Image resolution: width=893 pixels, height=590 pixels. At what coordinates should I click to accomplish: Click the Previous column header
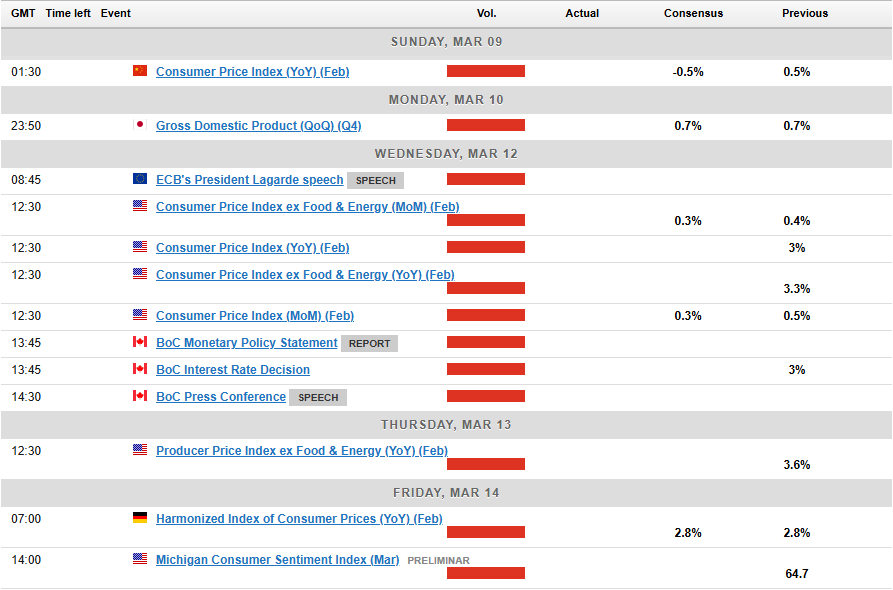pyautogui.click(x=805, y=13)
